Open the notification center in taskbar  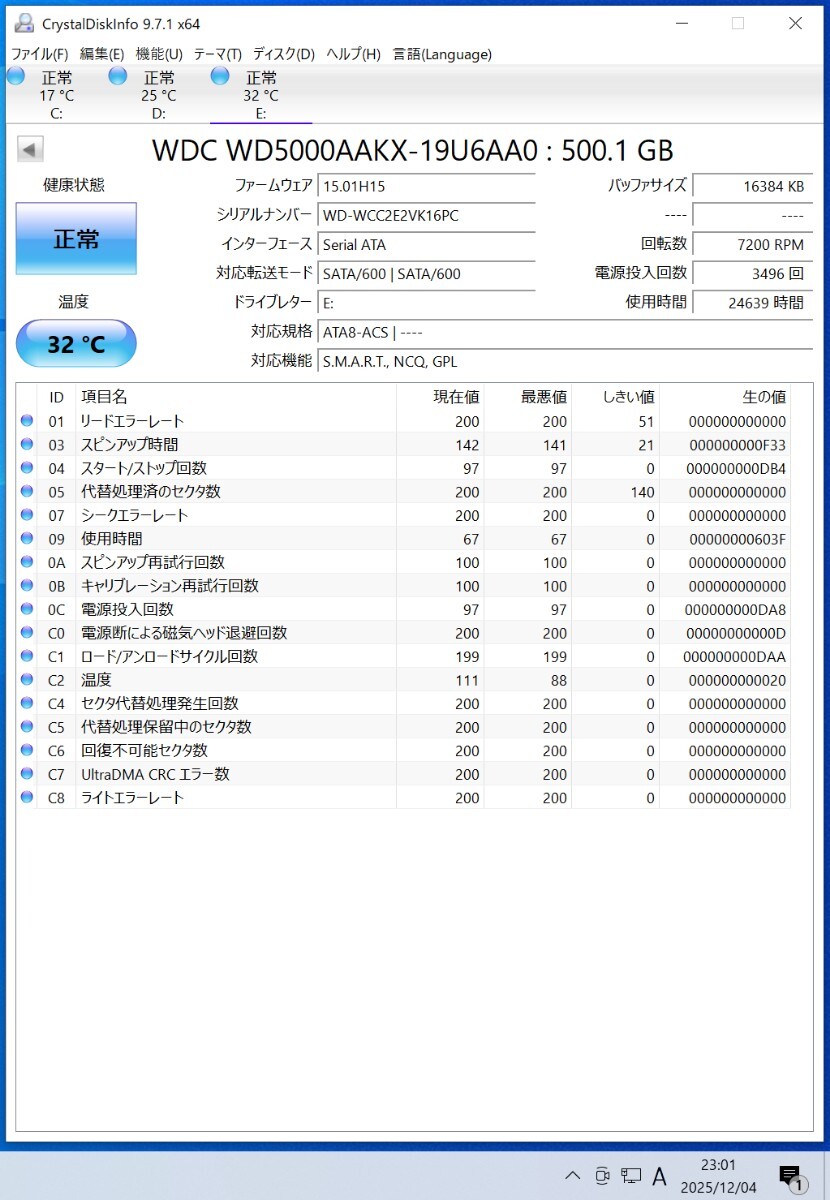pos(790,1179)
